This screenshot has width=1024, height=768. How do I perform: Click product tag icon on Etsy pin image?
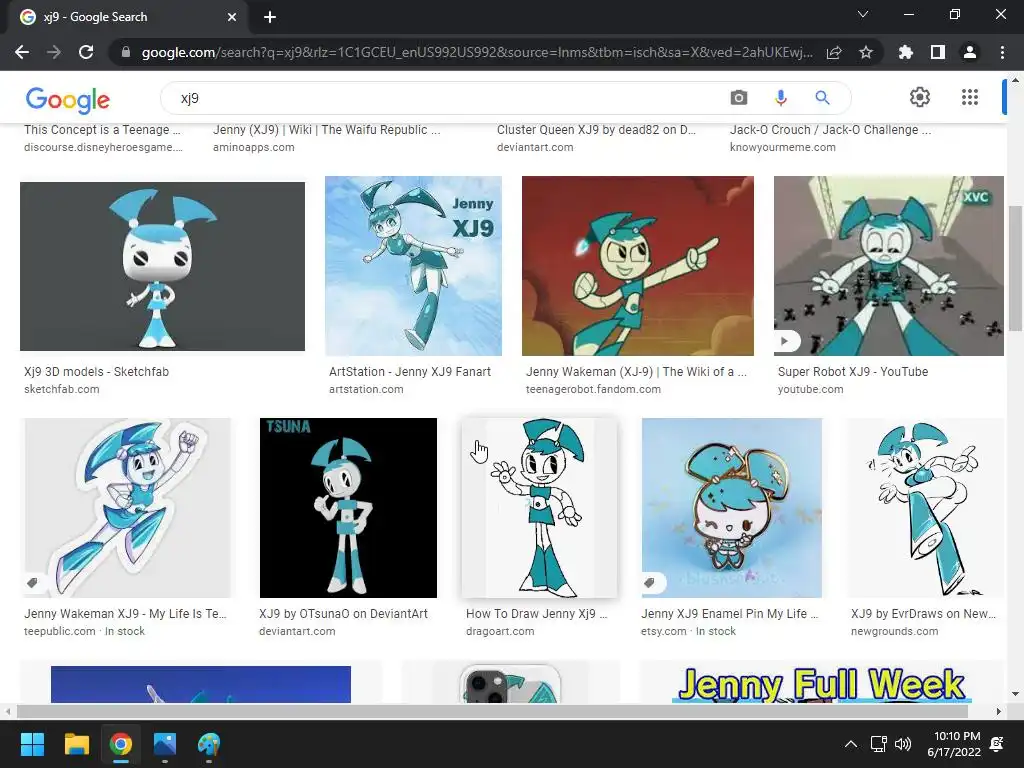click(x=650, y=583)
